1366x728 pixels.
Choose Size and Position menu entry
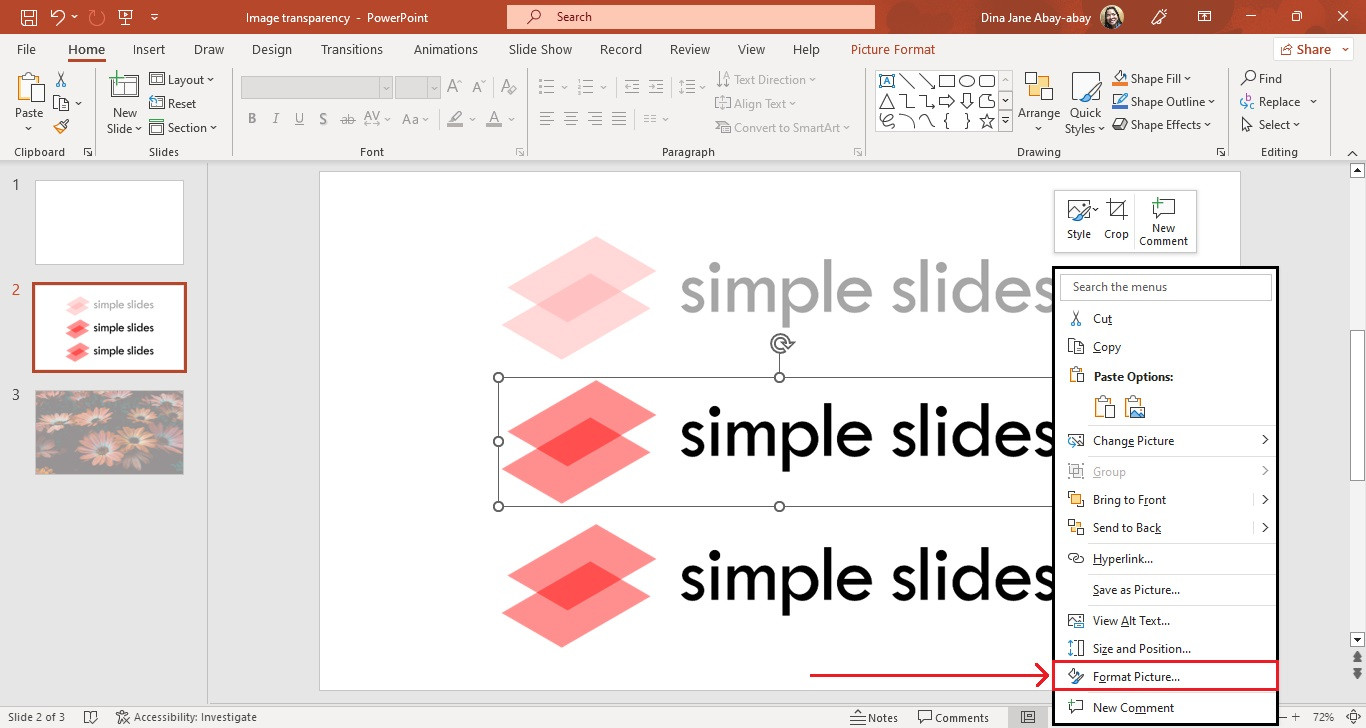tap(1141, 648)
